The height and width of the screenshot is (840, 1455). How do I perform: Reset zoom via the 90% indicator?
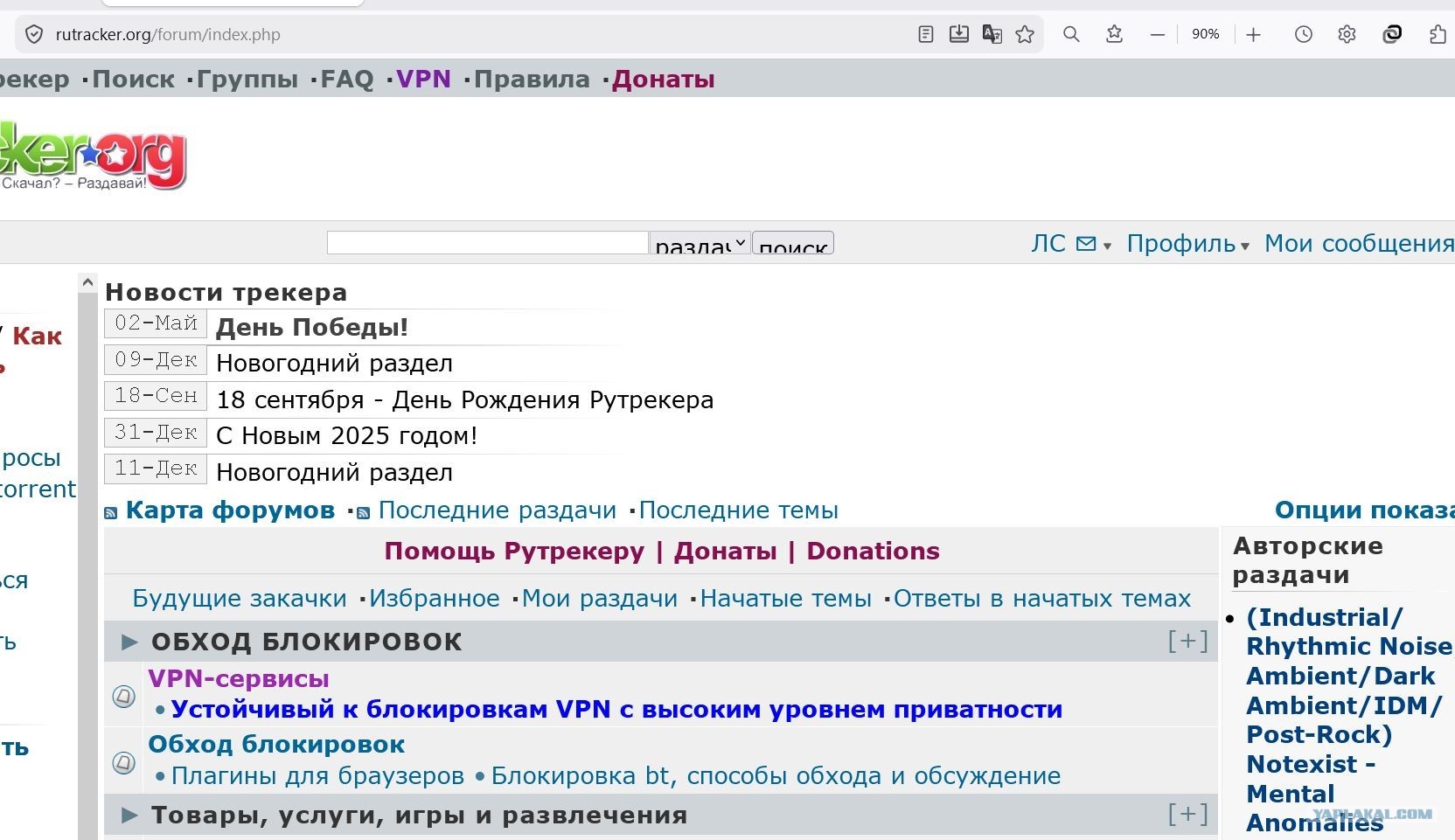pyautogui.click(x=1205, y=34)
